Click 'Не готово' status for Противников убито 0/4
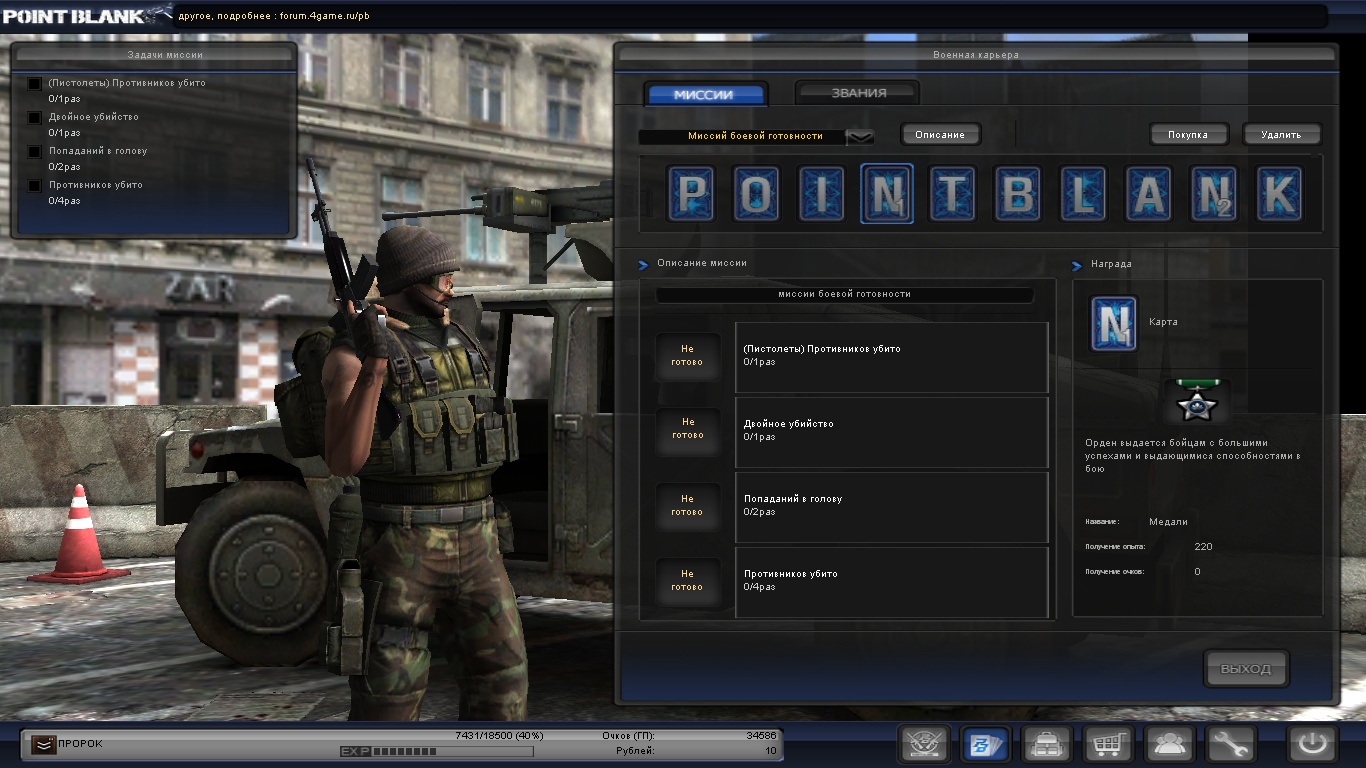This screenshot has width=1366, height=768. (x=687, y=580)
